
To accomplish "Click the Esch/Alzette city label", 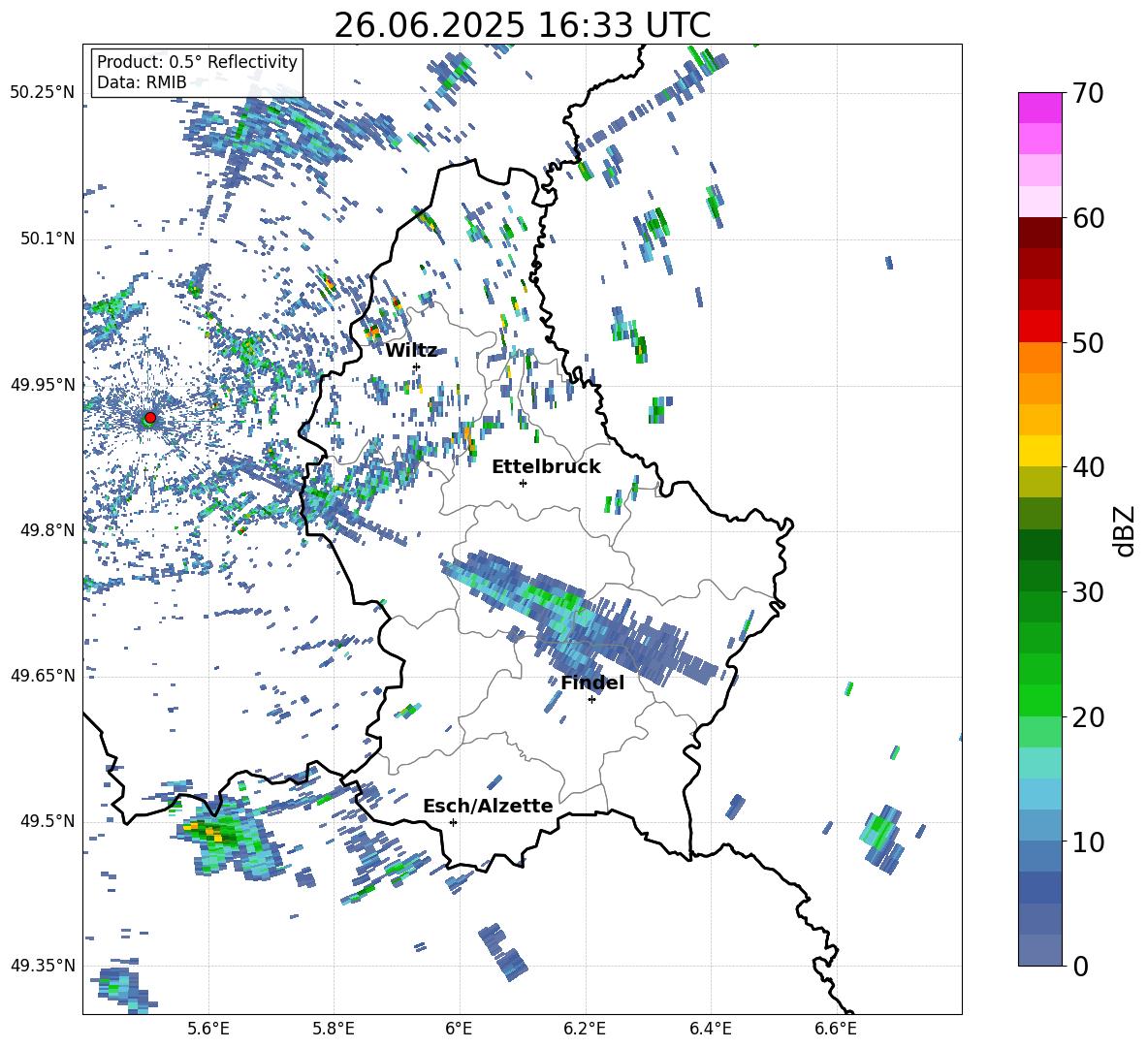I will tap(488, 806).
